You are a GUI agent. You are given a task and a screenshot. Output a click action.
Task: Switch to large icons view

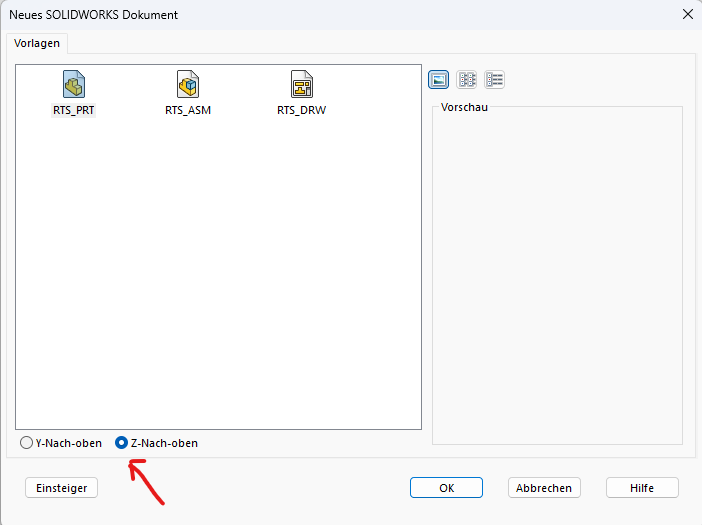click(438, 80)
